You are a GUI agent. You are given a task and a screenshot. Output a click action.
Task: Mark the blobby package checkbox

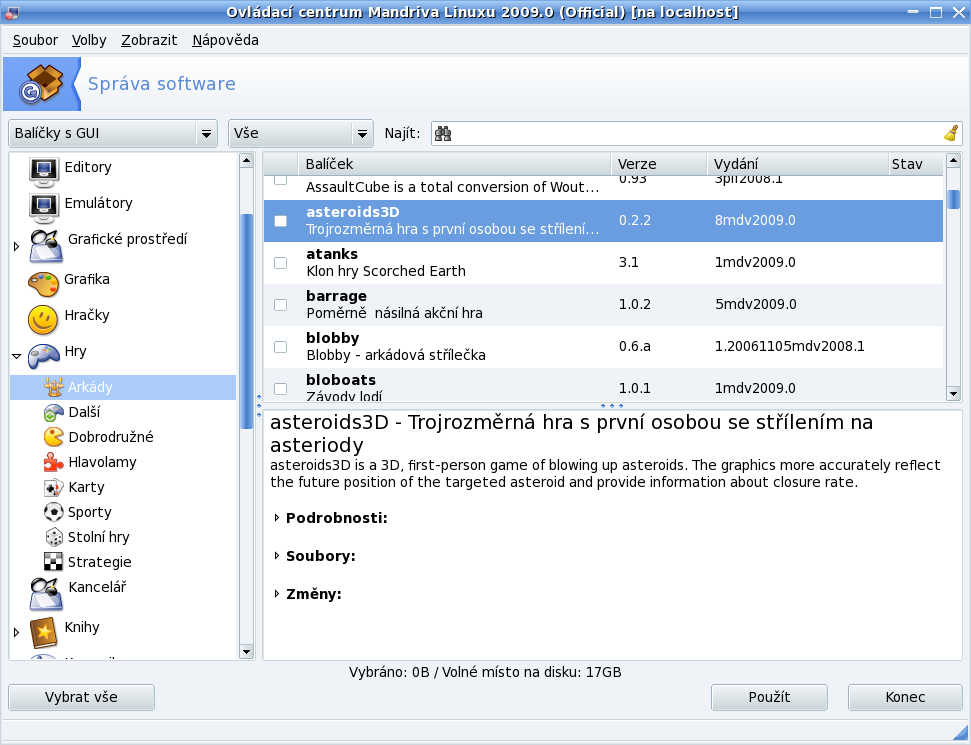tap(281, 347)
